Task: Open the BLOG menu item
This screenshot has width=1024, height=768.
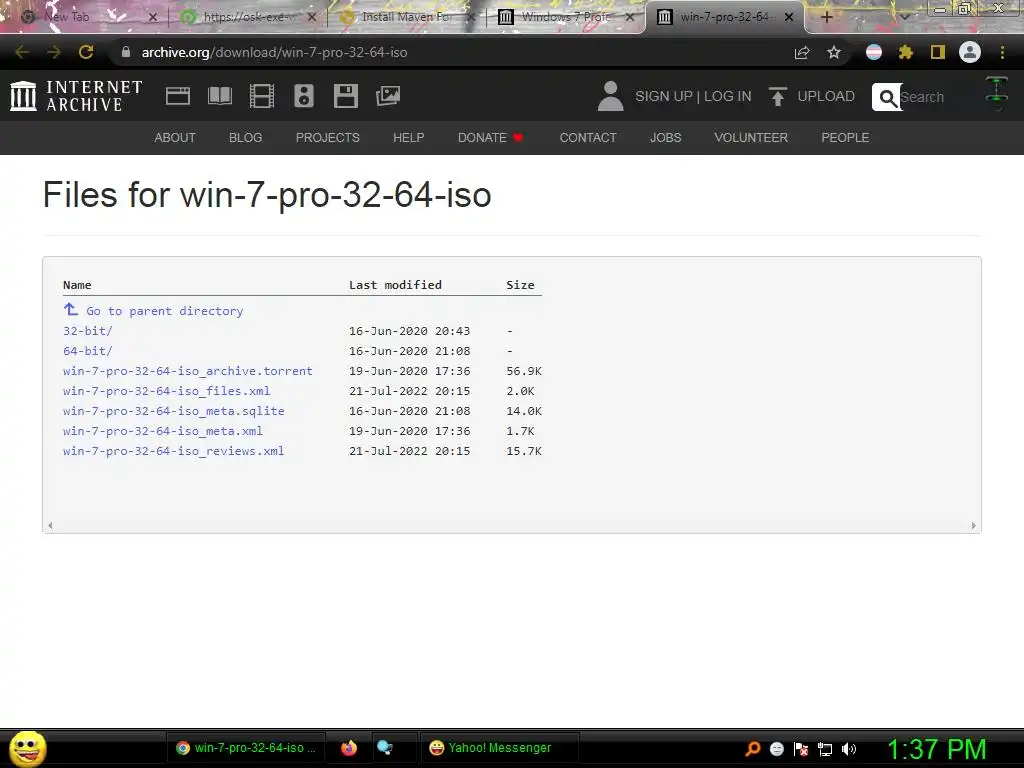Action: click(x=246, y=138)
